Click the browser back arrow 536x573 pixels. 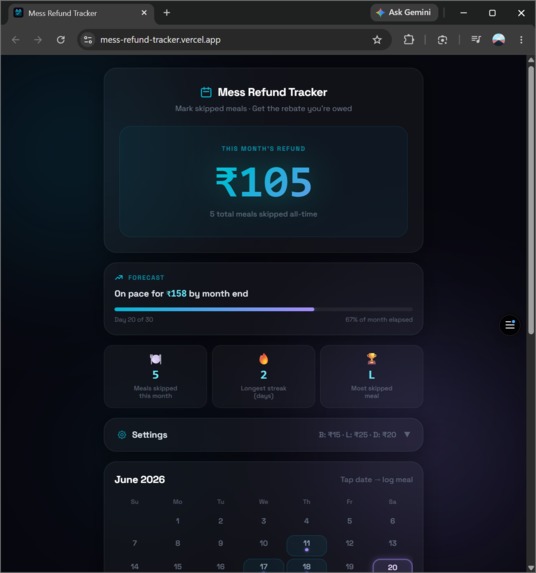[16, 40]
